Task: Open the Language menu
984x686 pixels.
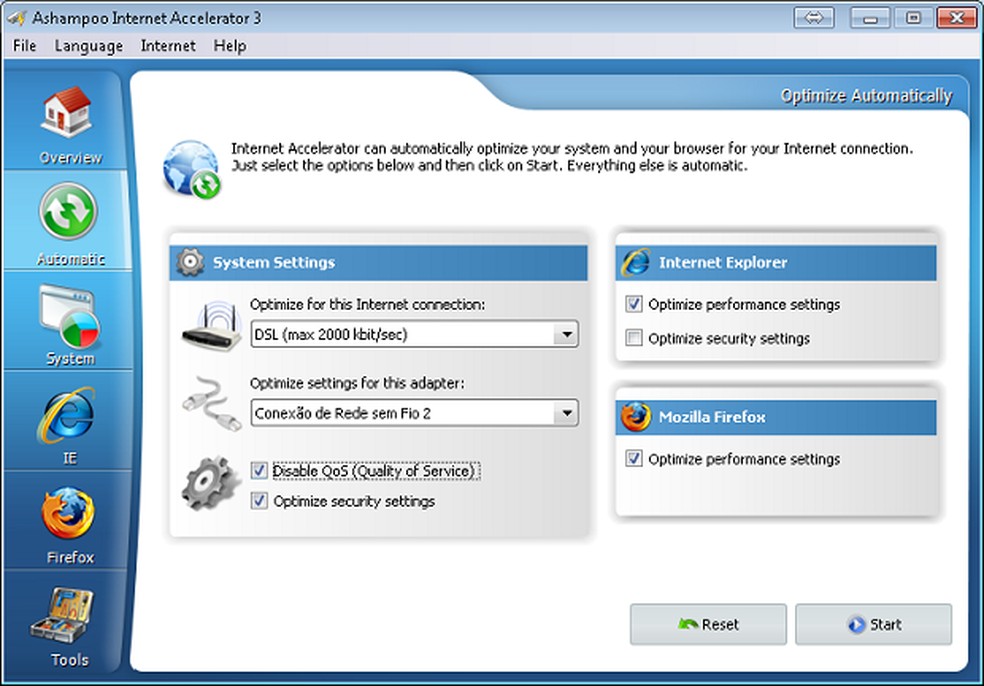Action: (88, 46)
